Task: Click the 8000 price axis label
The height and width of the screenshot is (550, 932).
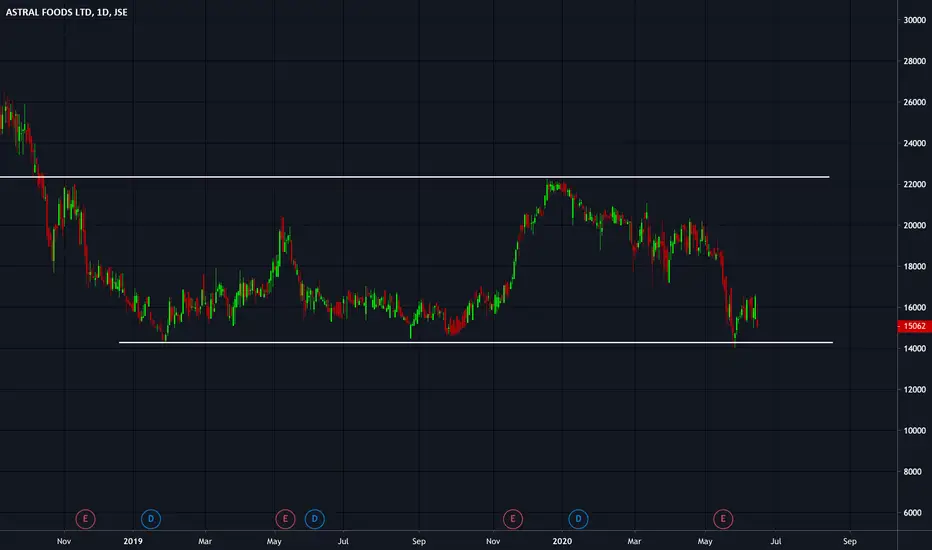Action: coord(912,472)
